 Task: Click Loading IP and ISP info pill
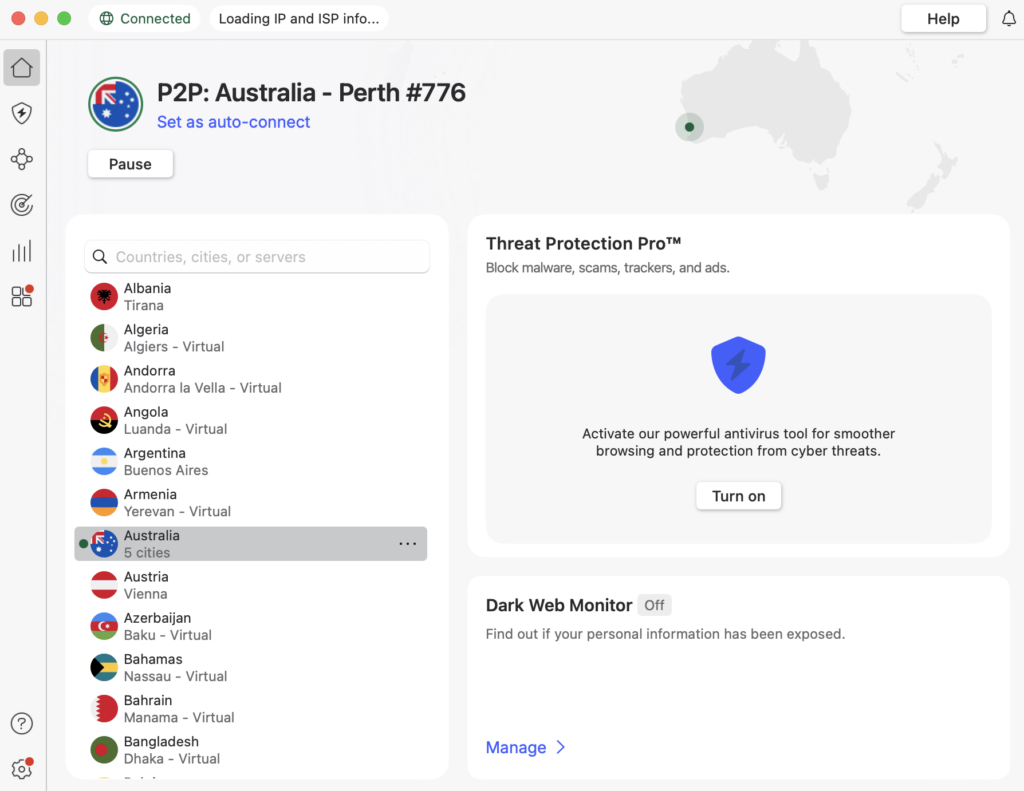click(x=298, y=18)
